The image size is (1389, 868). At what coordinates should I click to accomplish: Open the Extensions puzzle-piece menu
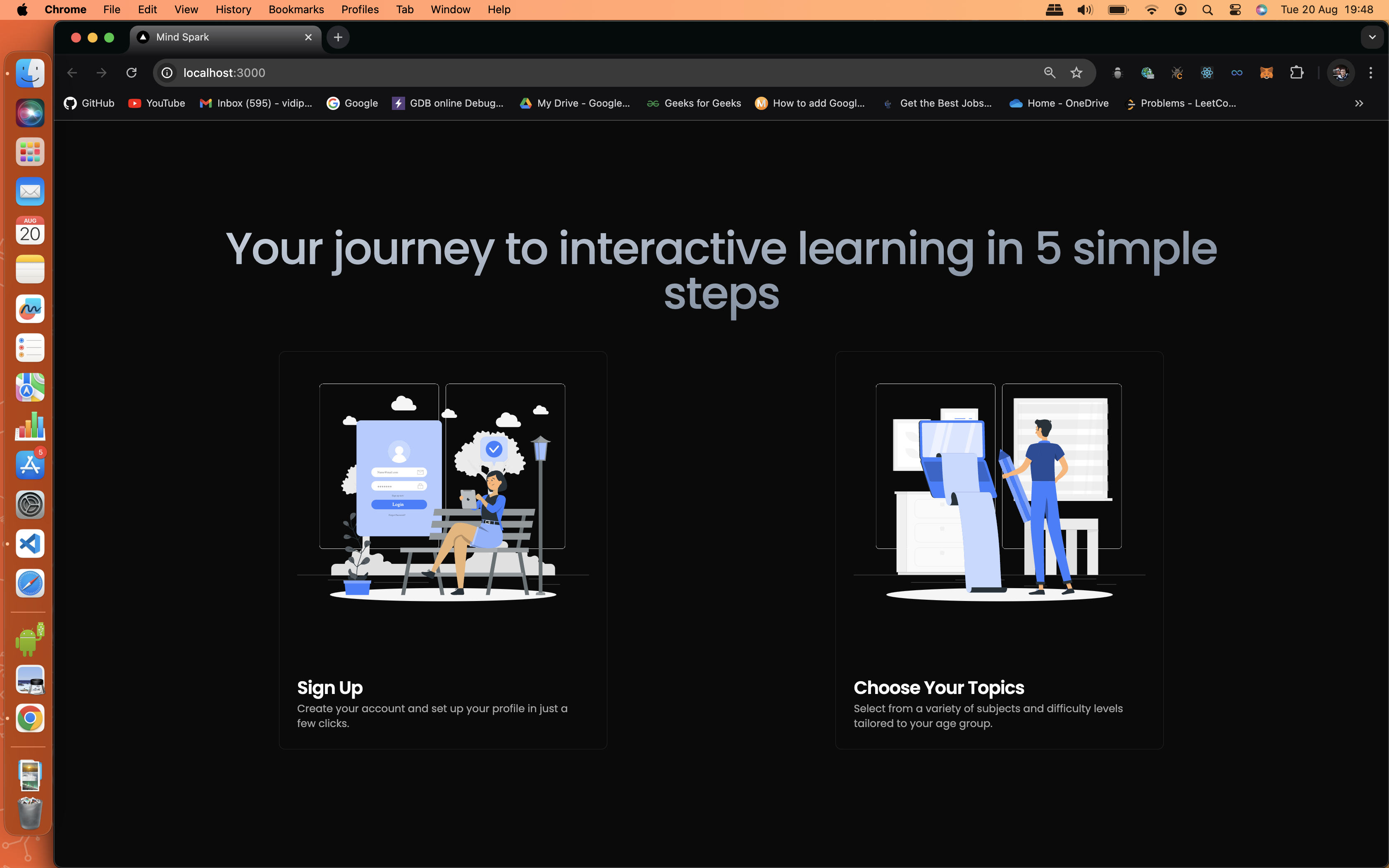click(x=1296, y=73)
